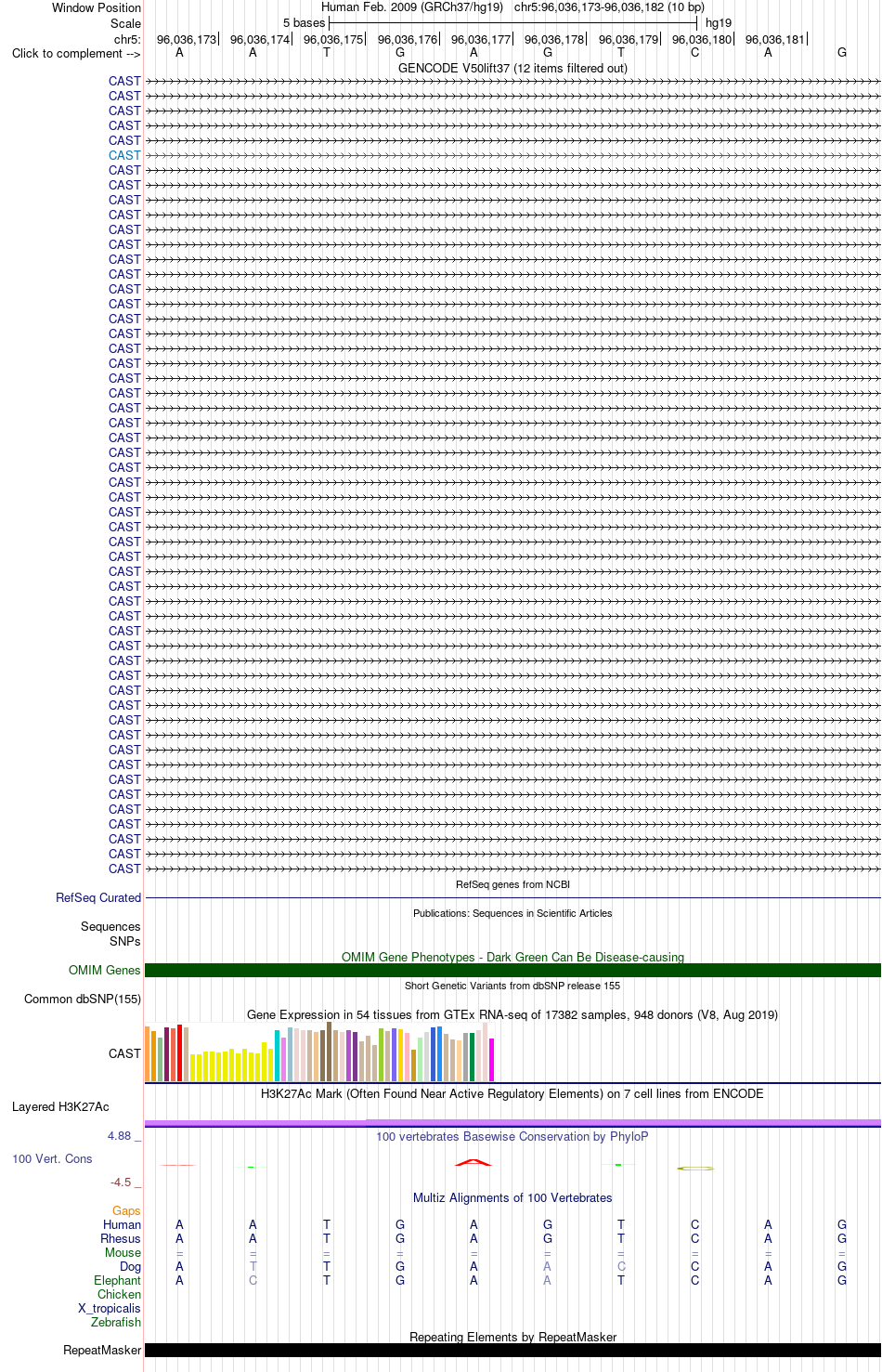
Task: Click the 100 Vert. Cons label
Action: coord(52,1158)
